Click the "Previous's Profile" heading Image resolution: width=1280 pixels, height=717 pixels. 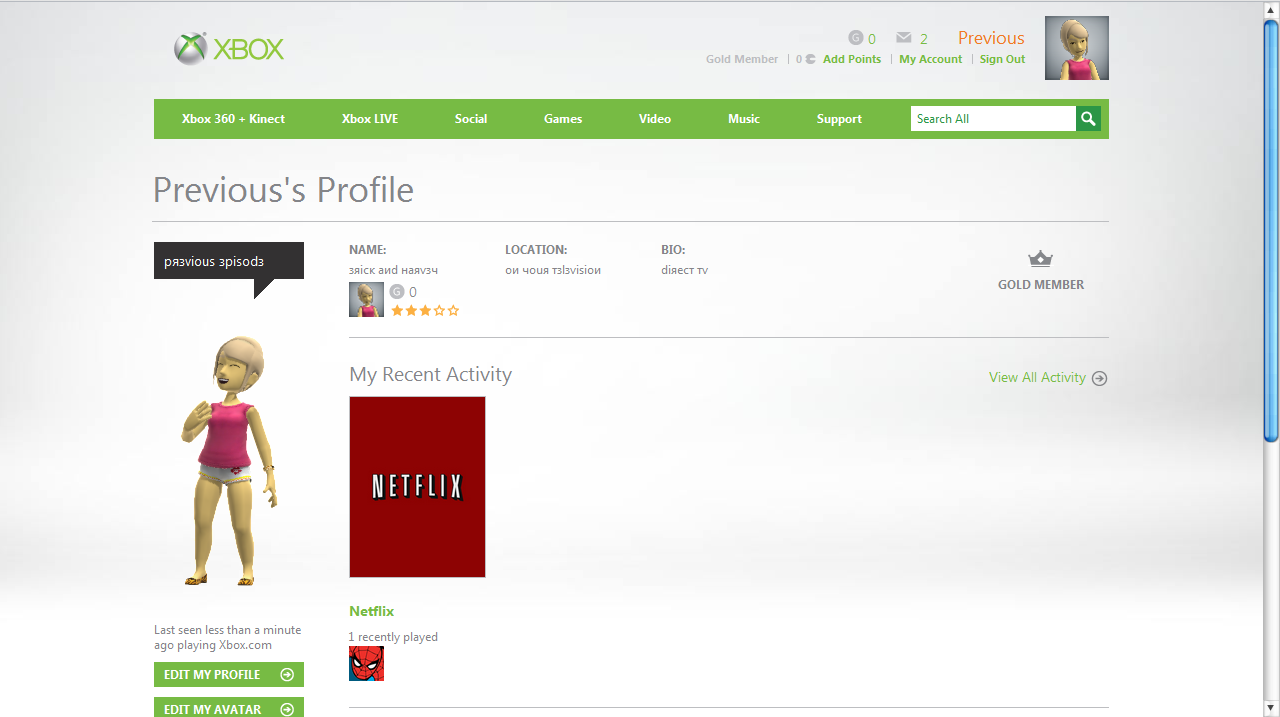pyautogui.click(x=283, y=190)
